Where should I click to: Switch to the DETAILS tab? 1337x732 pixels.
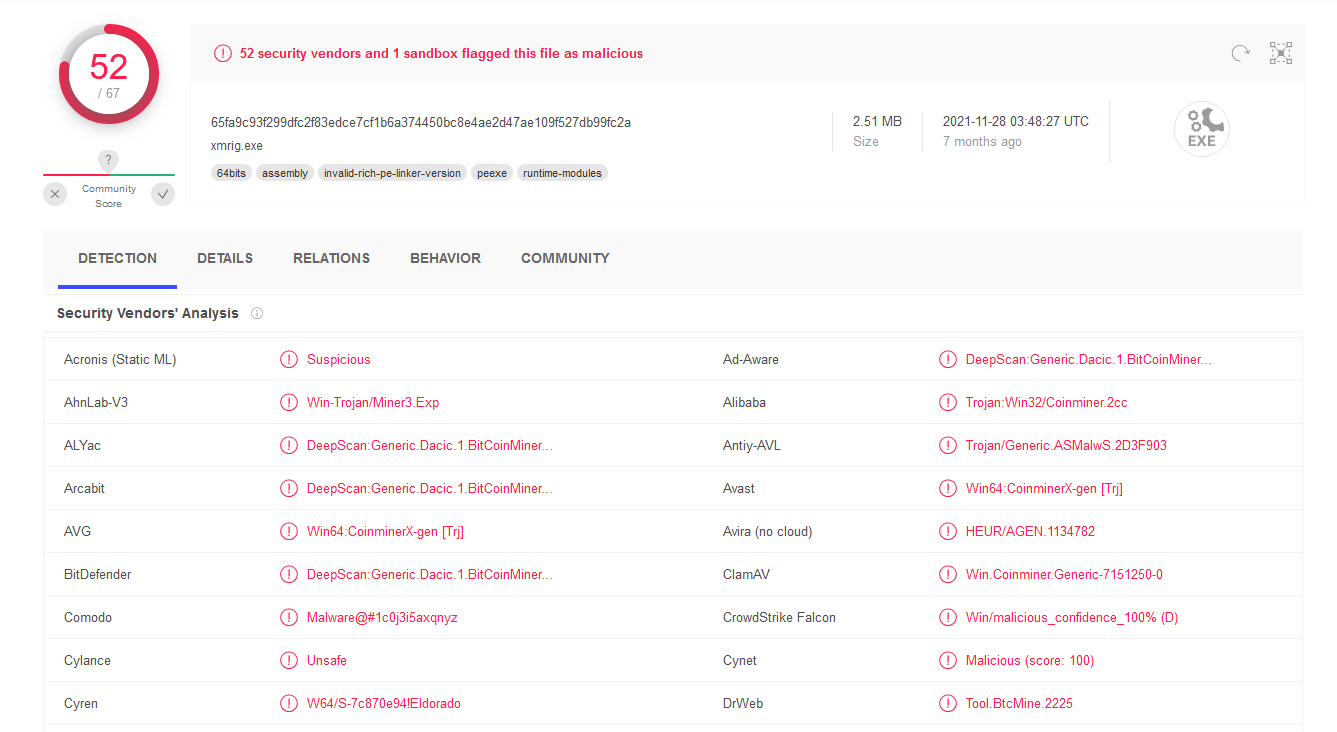[x=224, y=258]
